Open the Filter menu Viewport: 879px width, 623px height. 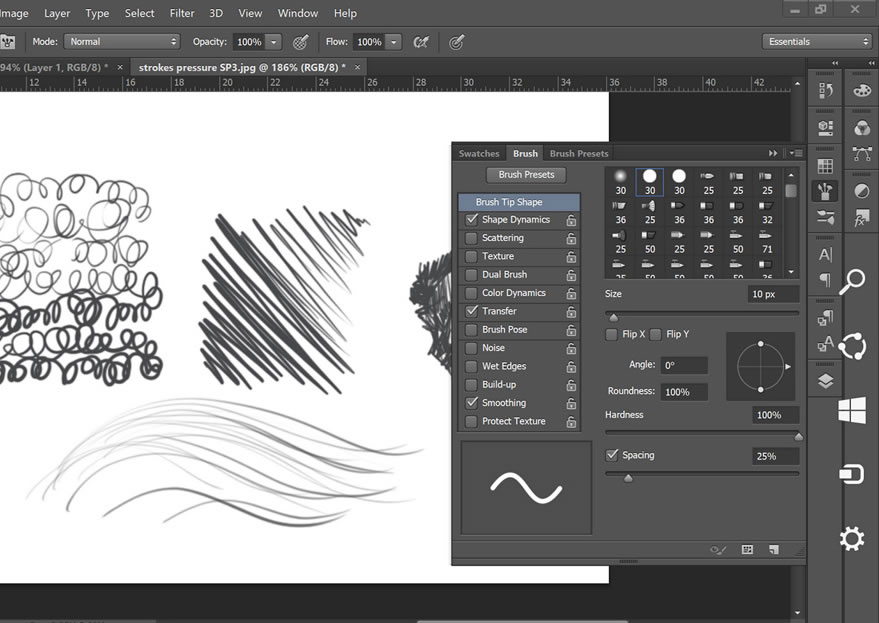point(182,13)
